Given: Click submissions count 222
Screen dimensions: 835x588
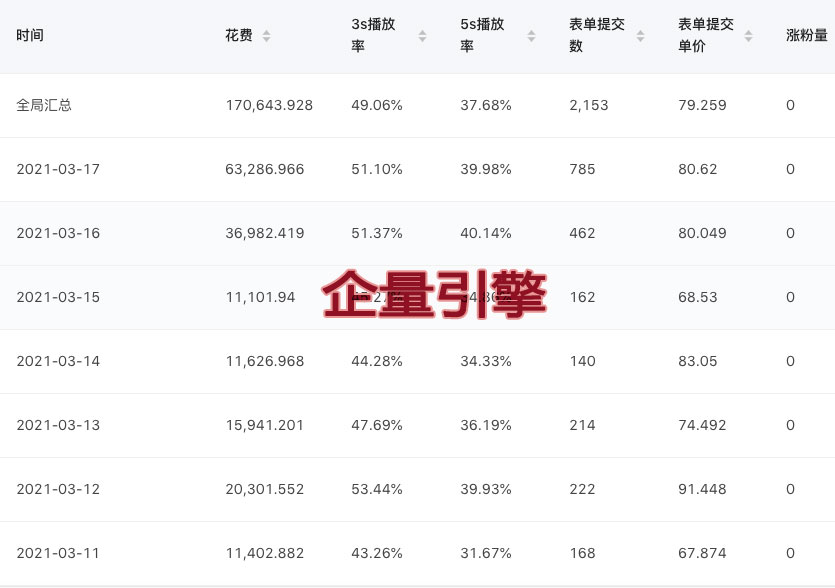Looking at the screenshot, I should pos(582,489).
